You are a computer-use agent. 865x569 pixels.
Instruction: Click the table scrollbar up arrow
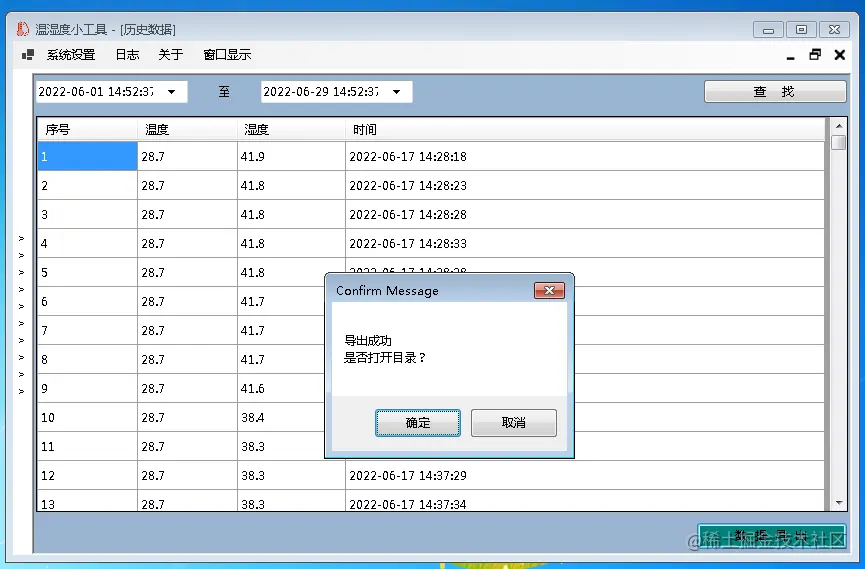[839, 126]
